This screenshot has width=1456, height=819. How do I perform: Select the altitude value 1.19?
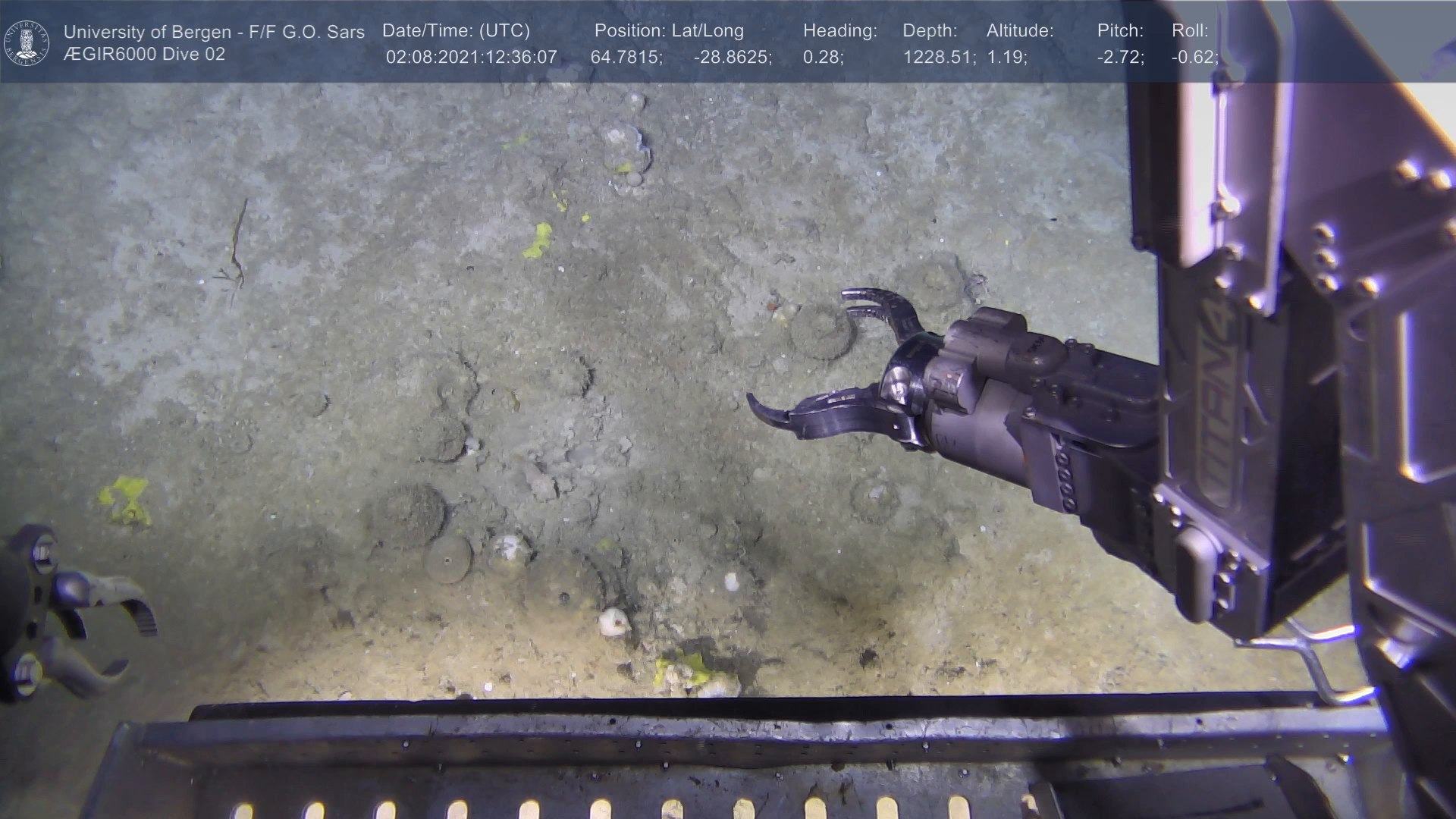1006,58
